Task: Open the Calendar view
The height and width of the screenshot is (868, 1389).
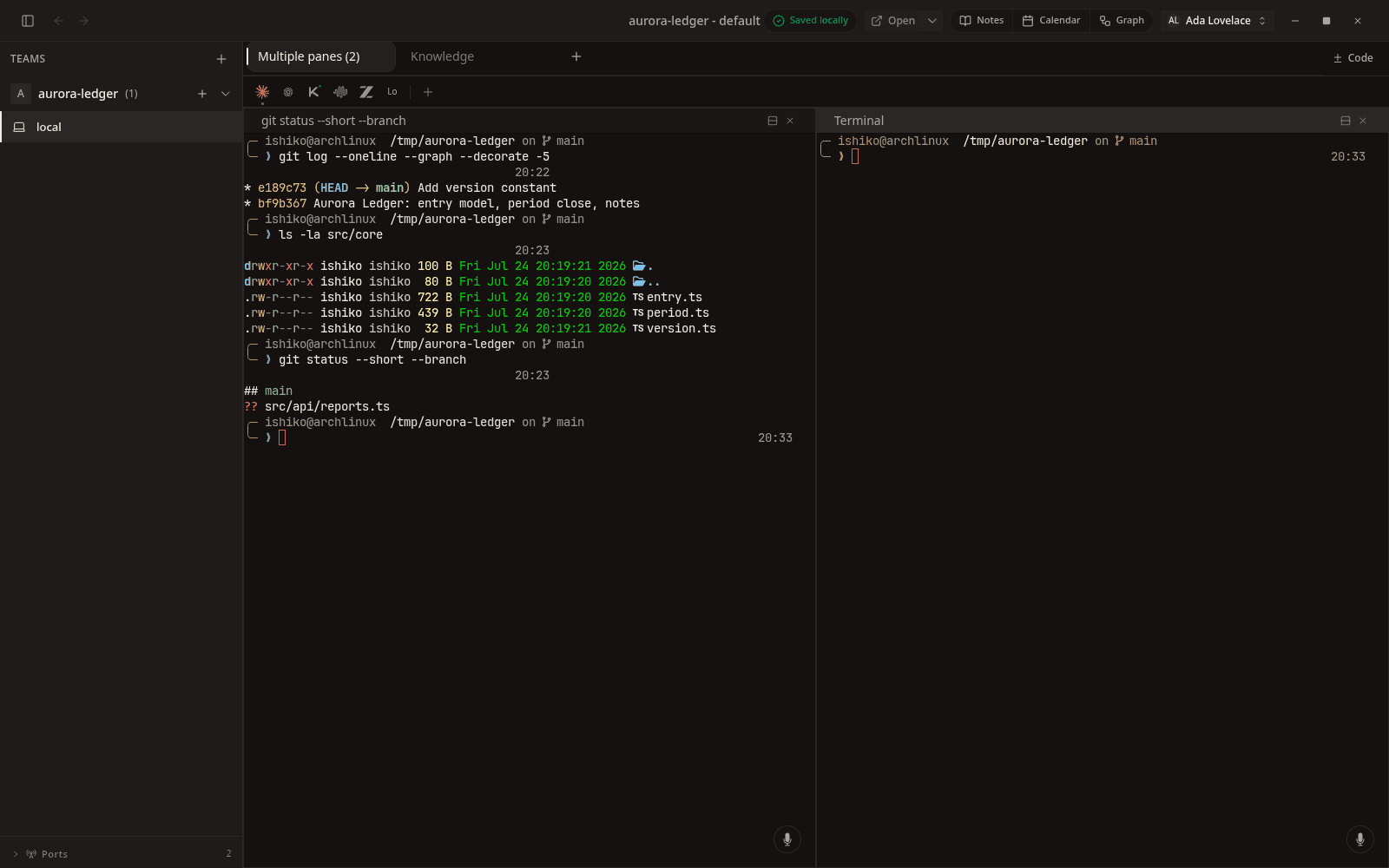Action: (x=1051, y=21)
